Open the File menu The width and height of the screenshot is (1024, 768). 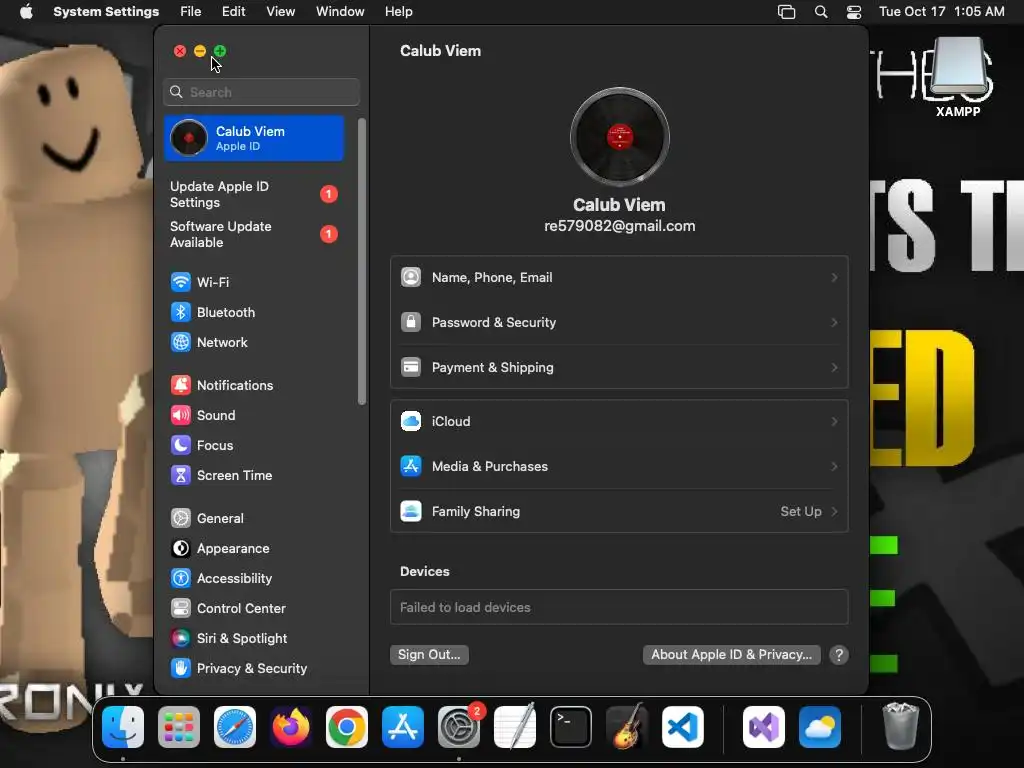tap(191, 12)
